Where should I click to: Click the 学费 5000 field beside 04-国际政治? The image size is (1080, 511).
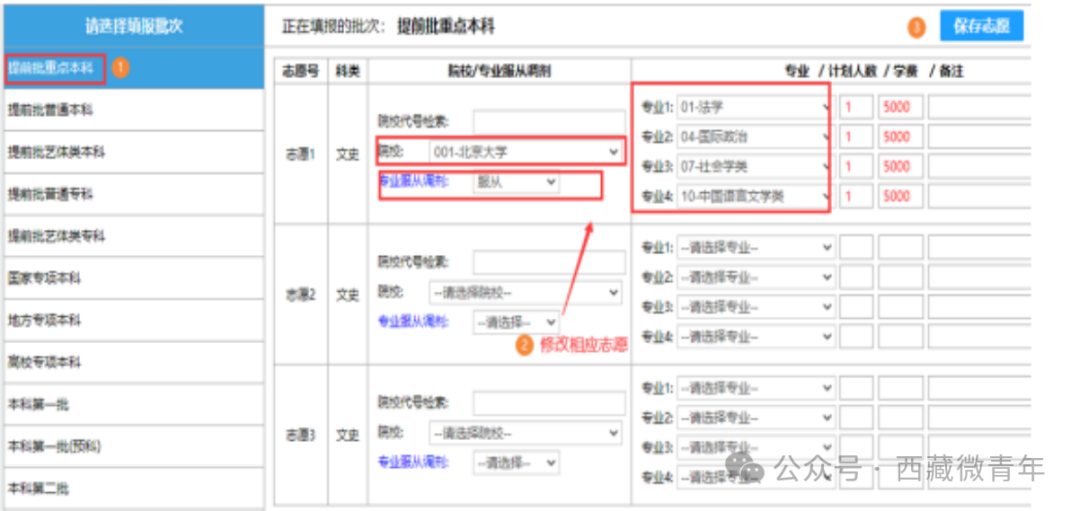[900, 137]
